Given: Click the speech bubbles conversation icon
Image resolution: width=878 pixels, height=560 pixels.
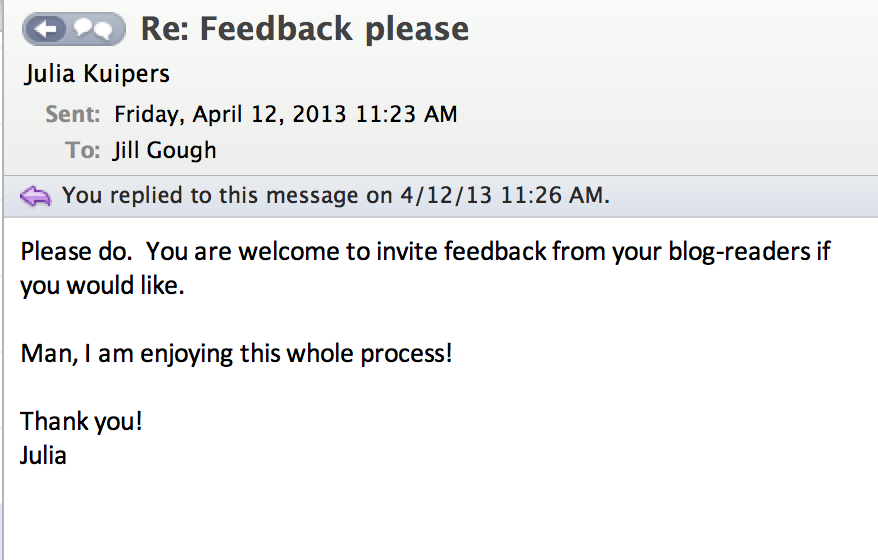Looking at the screenshot, I should tap(98, 30).
